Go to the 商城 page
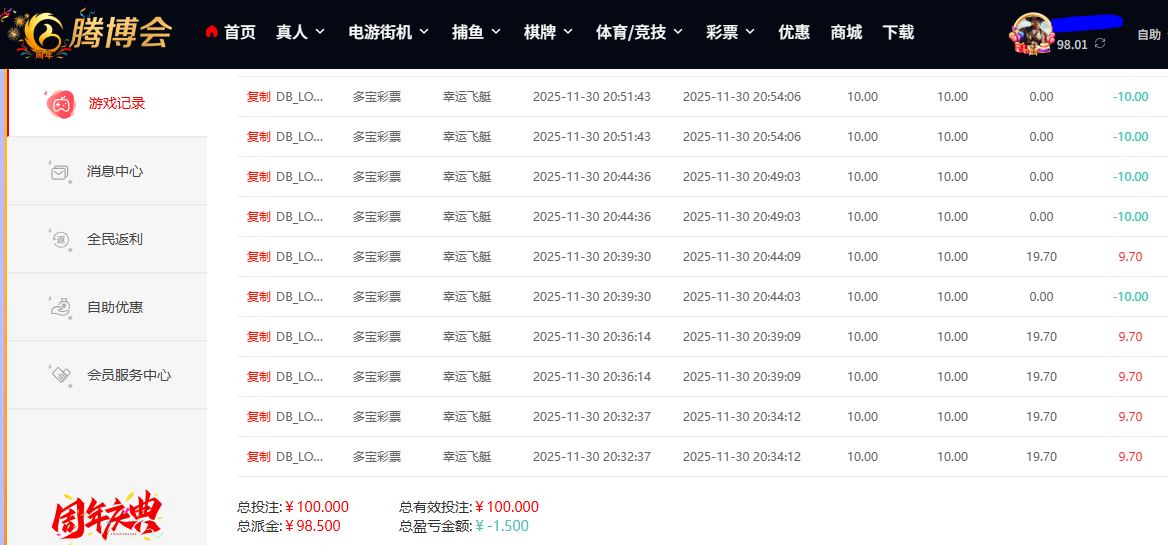Viewport: 1168px width, 545px height. [x=846, y=32]
